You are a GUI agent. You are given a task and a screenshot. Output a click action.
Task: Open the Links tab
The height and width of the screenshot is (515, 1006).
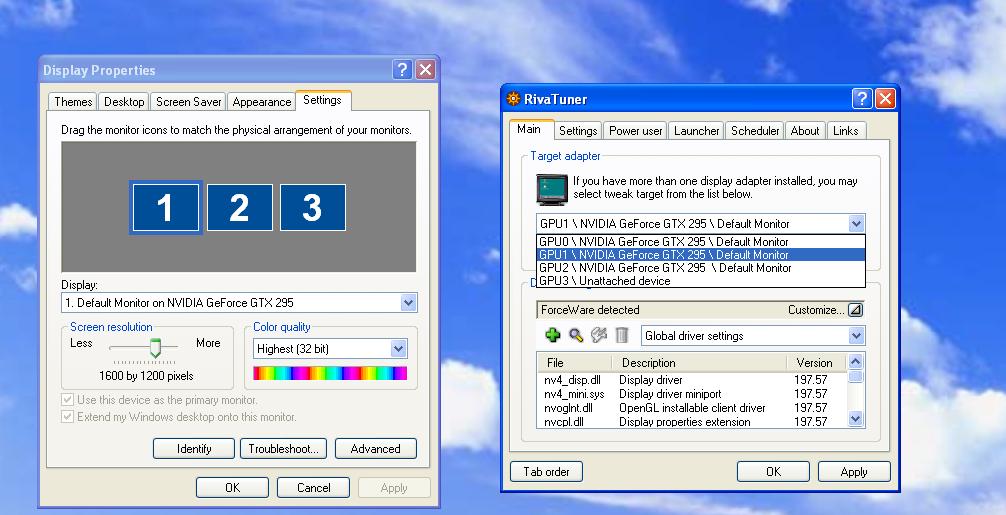846,131
